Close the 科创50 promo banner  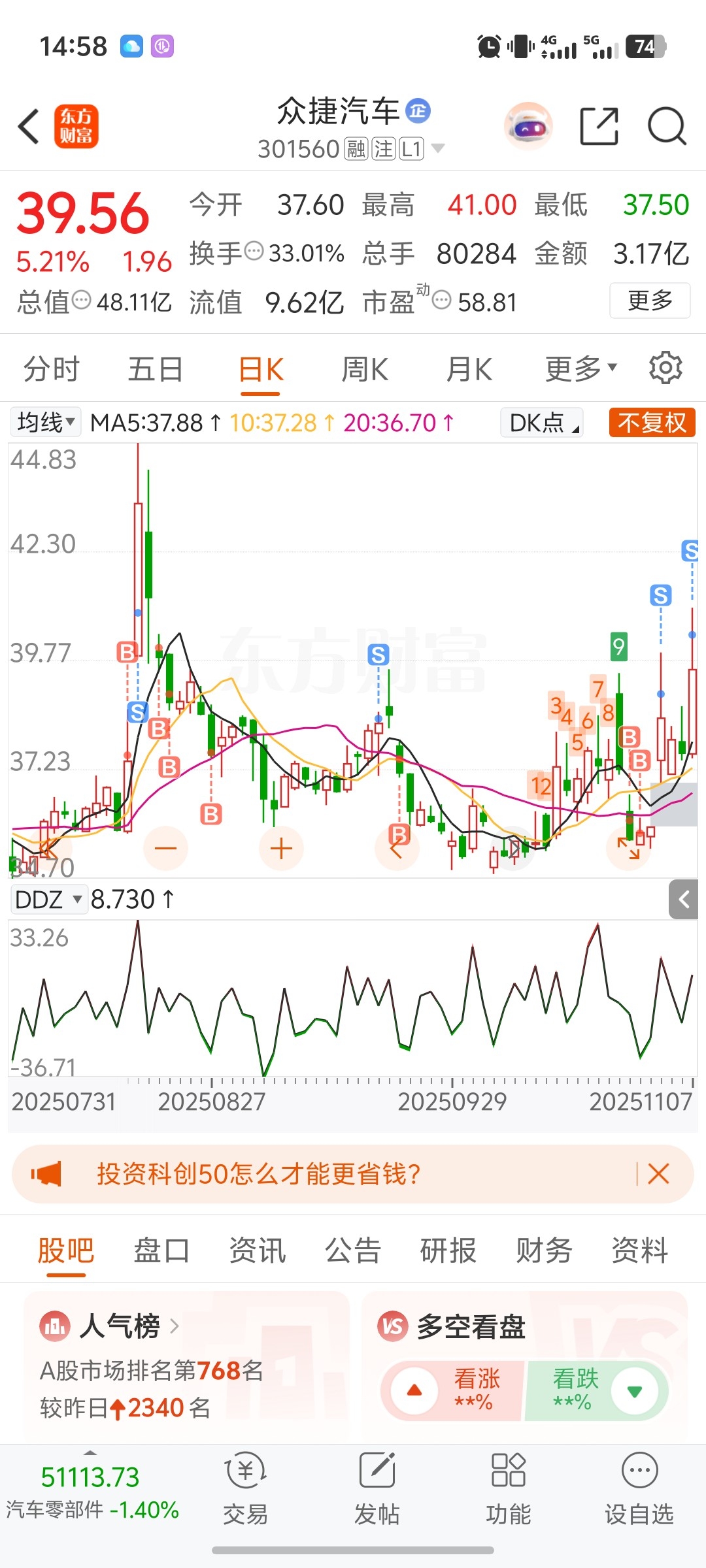[658, 1174]
